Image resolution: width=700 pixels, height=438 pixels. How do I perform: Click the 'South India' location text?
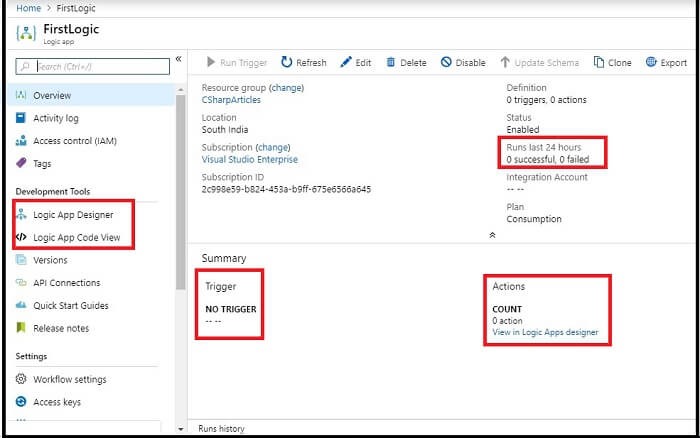click(x=225, y=129)
